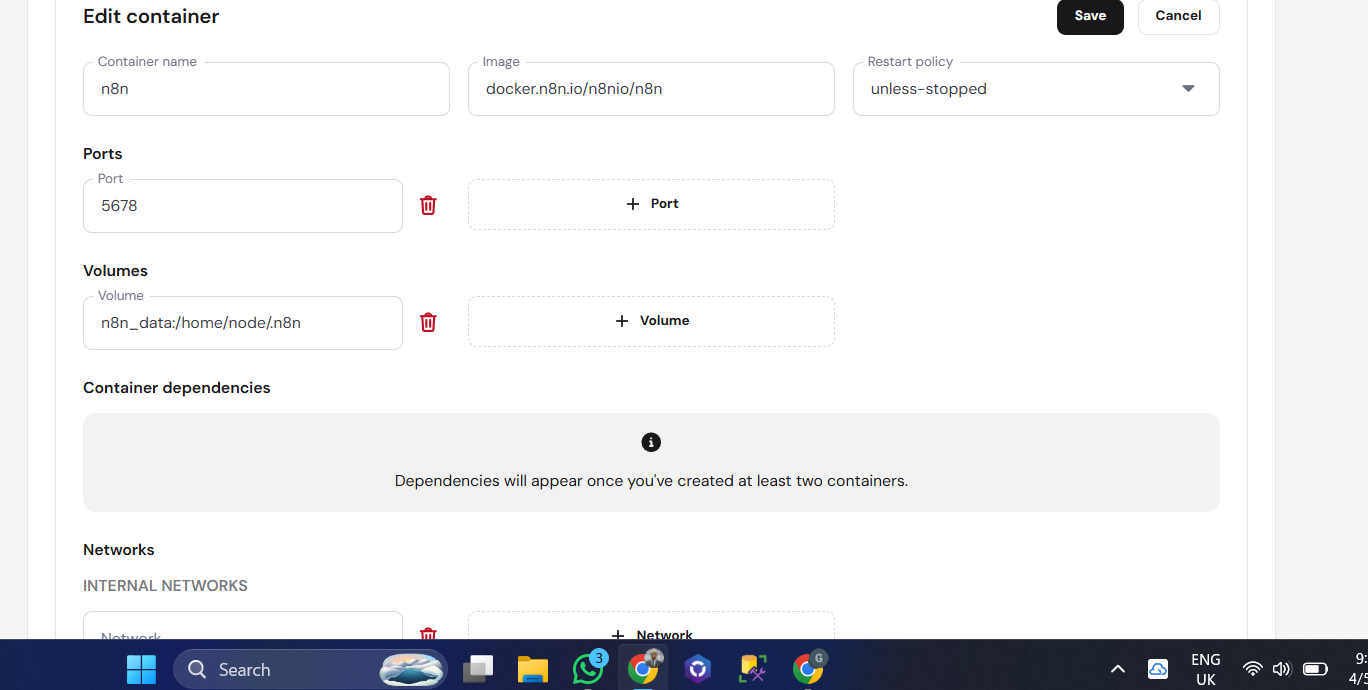Open volume control in system tray

(x=1281, y=669)
